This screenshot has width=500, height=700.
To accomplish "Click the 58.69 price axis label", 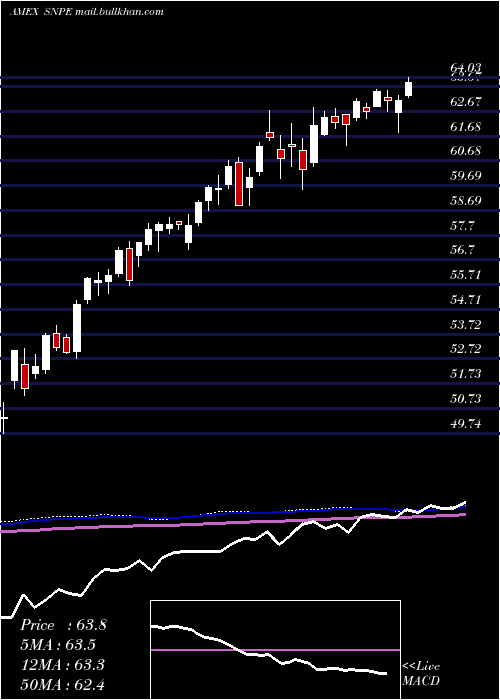I will pos(466,200).
